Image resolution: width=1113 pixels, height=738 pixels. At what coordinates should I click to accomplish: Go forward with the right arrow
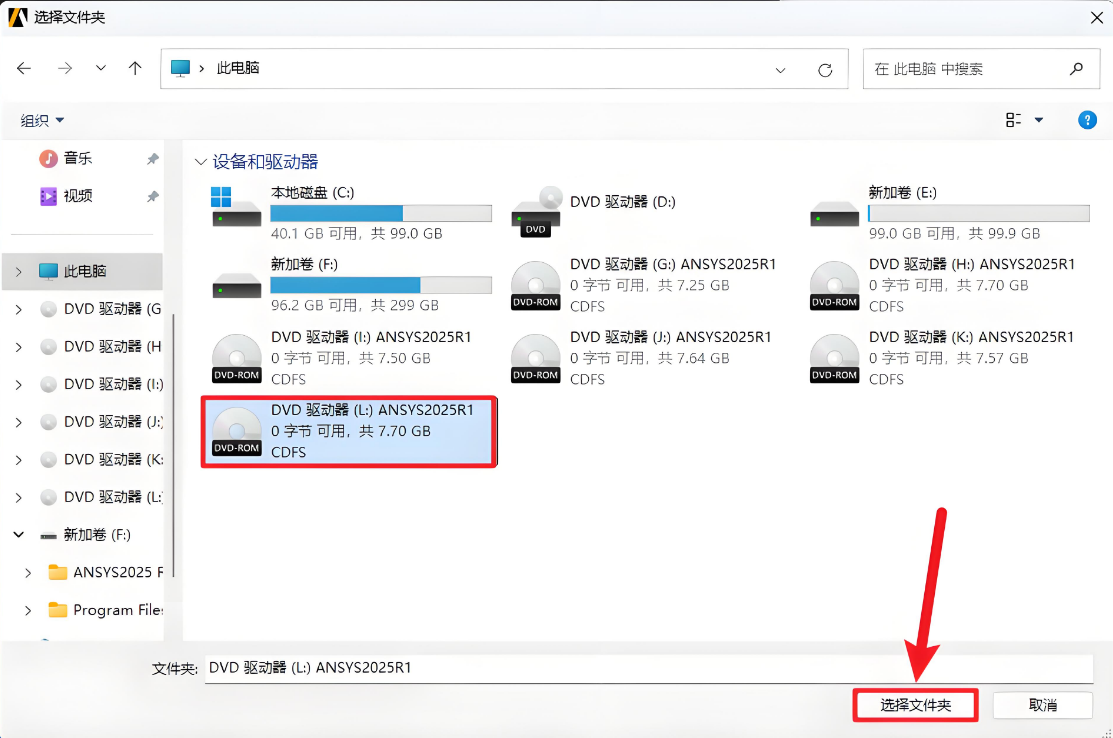pos(65,68)
